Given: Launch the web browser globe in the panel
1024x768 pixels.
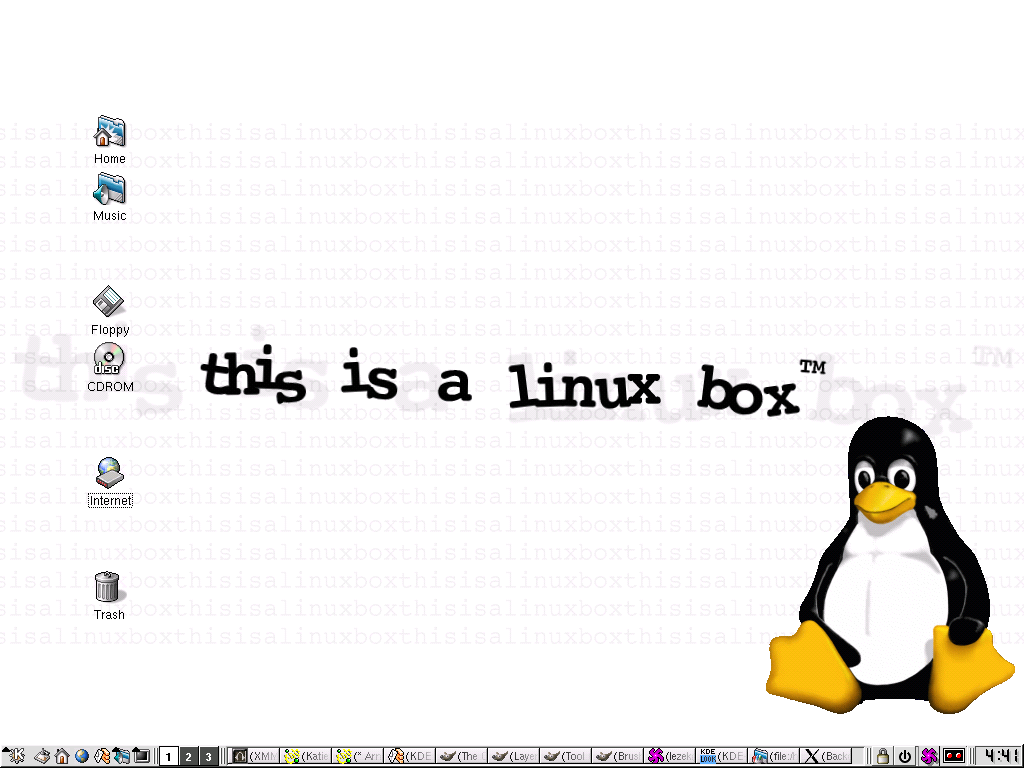Looking at the screenshot, I should (82, 756).
